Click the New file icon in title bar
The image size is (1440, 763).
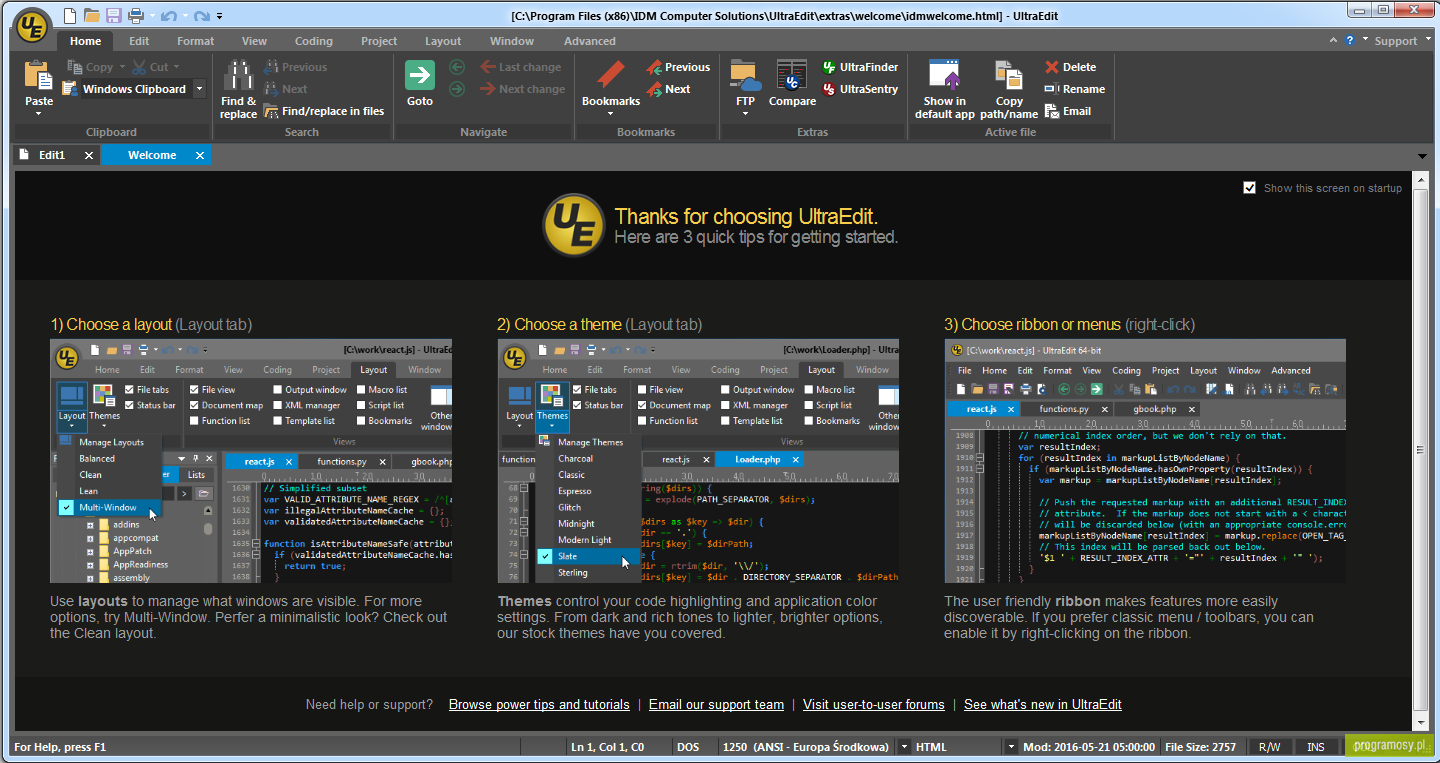pos(69,16)
